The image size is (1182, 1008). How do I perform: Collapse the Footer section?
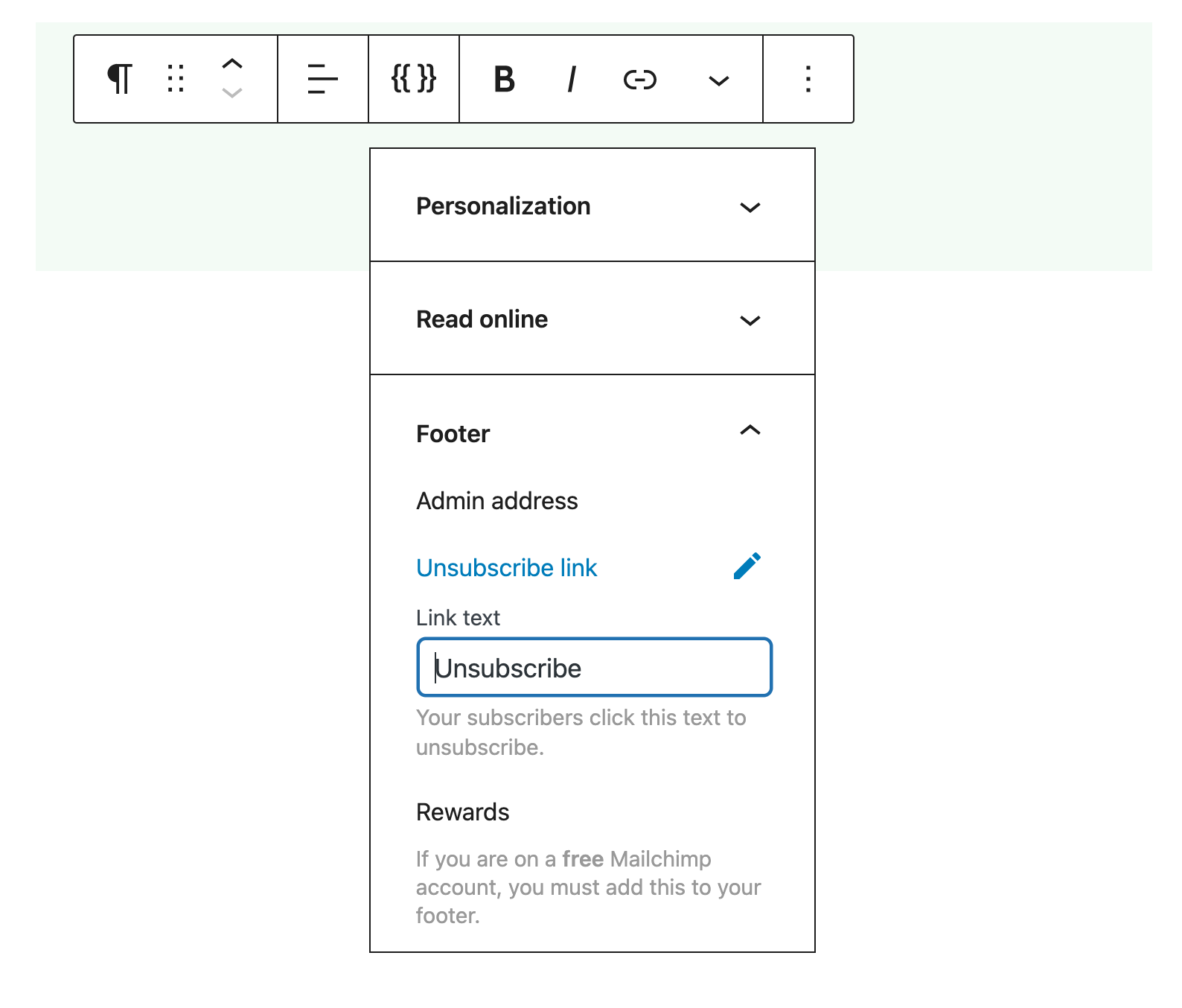tap(592, 433)
